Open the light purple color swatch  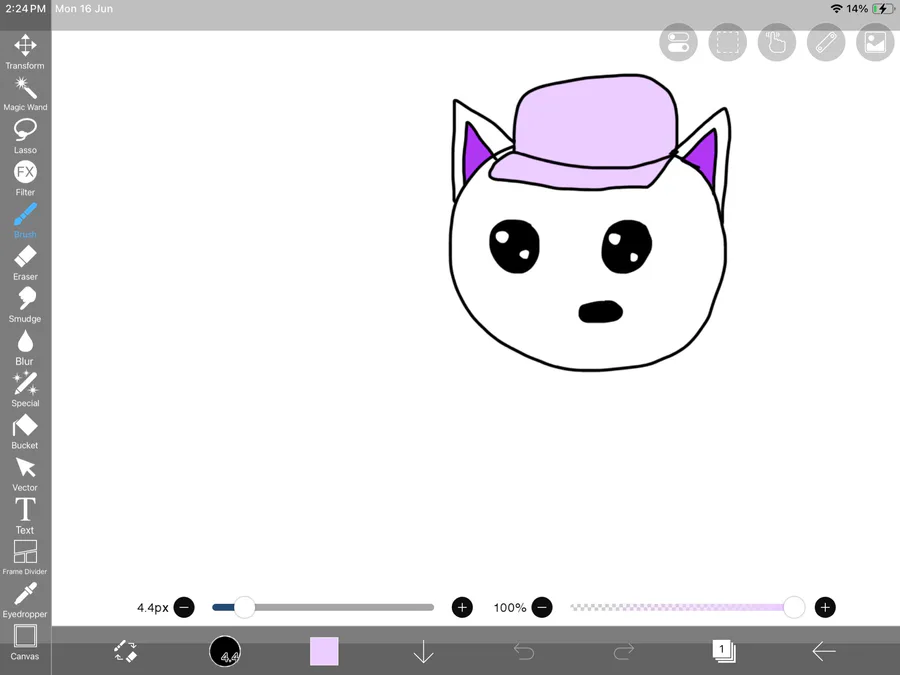324,651
